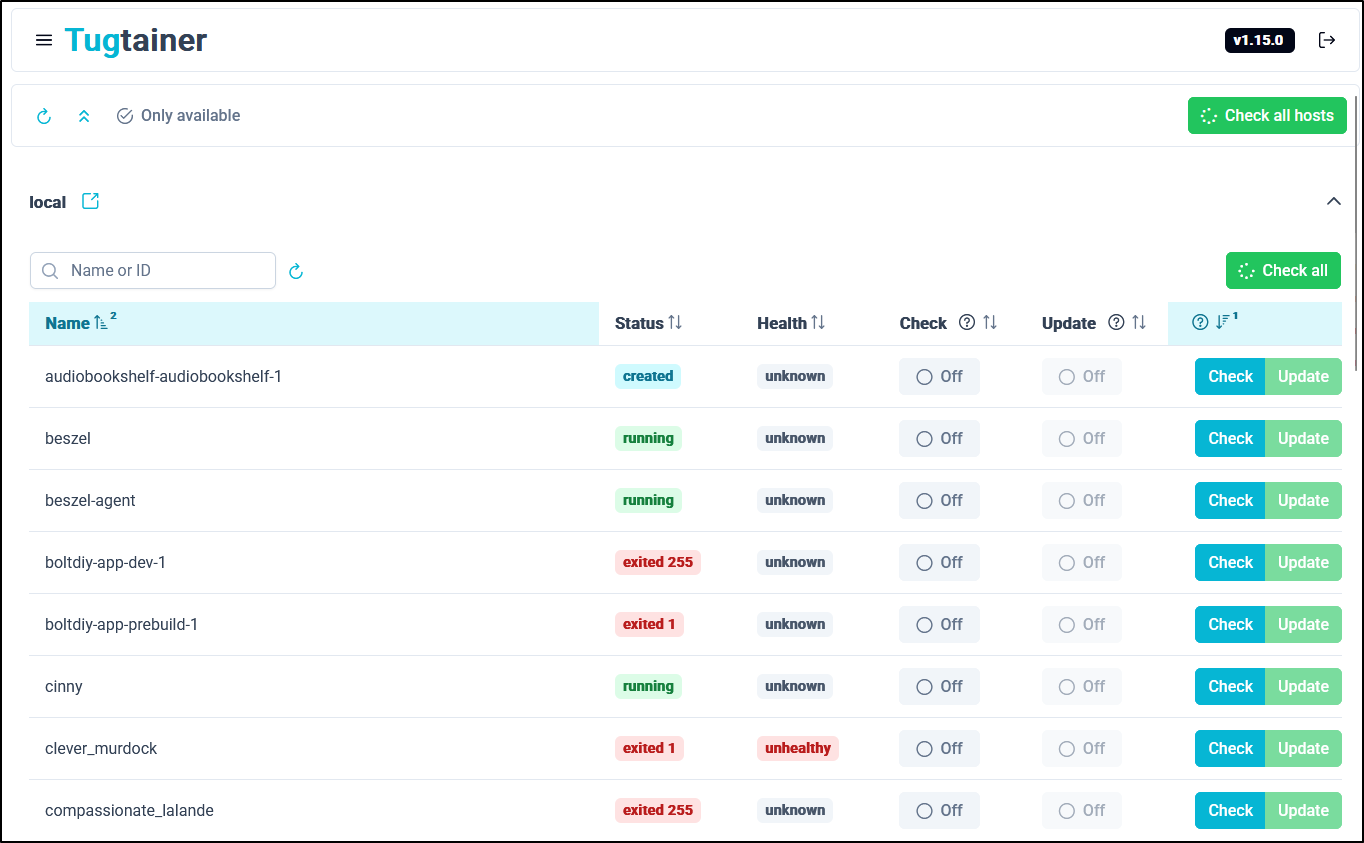Open the hamburger navigation menu

(44, 40)
